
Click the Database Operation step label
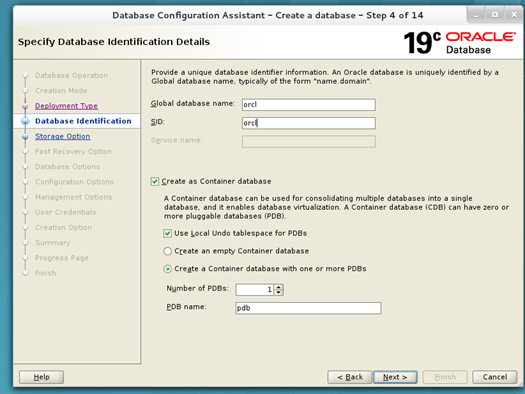[71, 76]
